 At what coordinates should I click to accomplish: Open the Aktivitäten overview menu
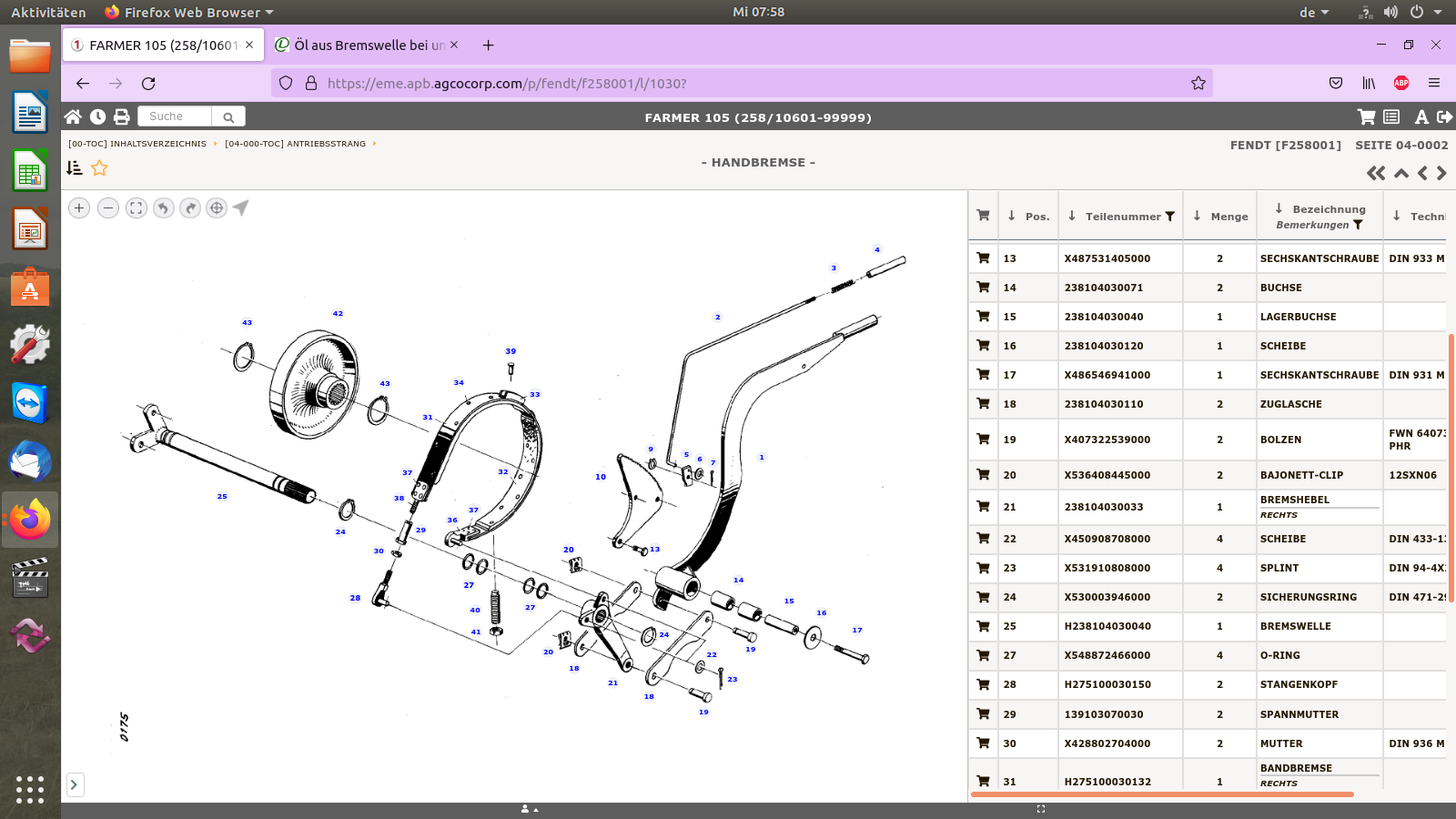48,12
